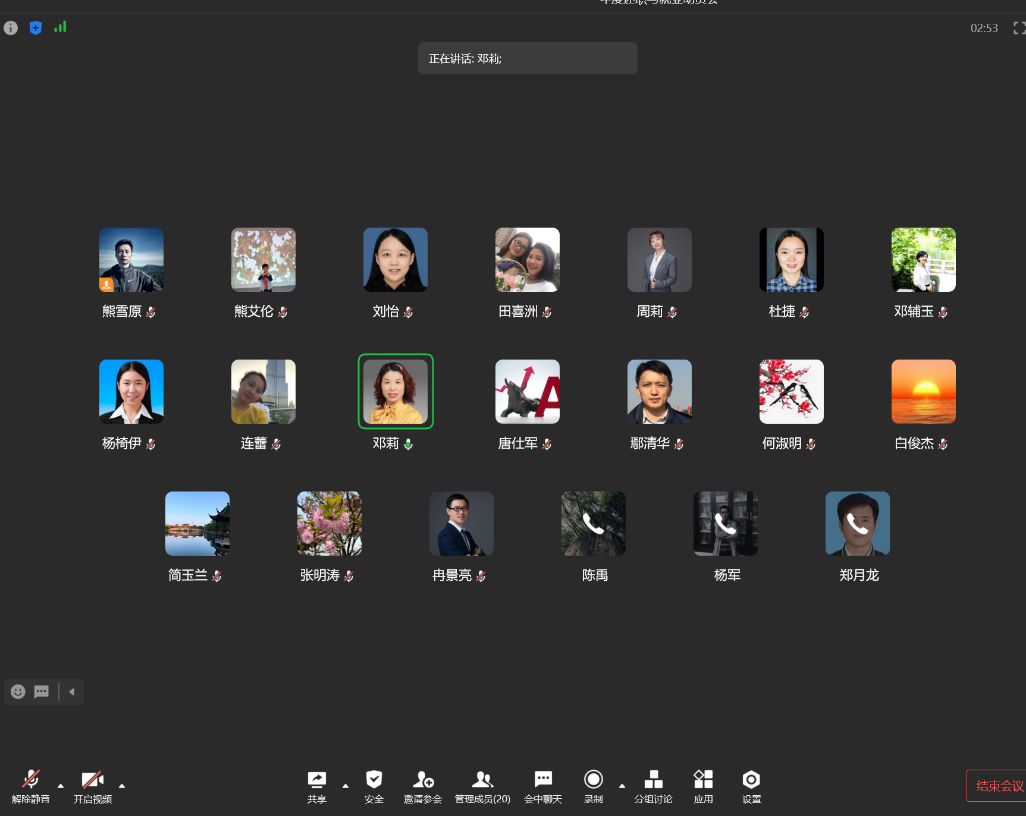
Task: Select 邓莉's highlighted speaker avatar
Action: pyautogui.click(x=395, y=391)
